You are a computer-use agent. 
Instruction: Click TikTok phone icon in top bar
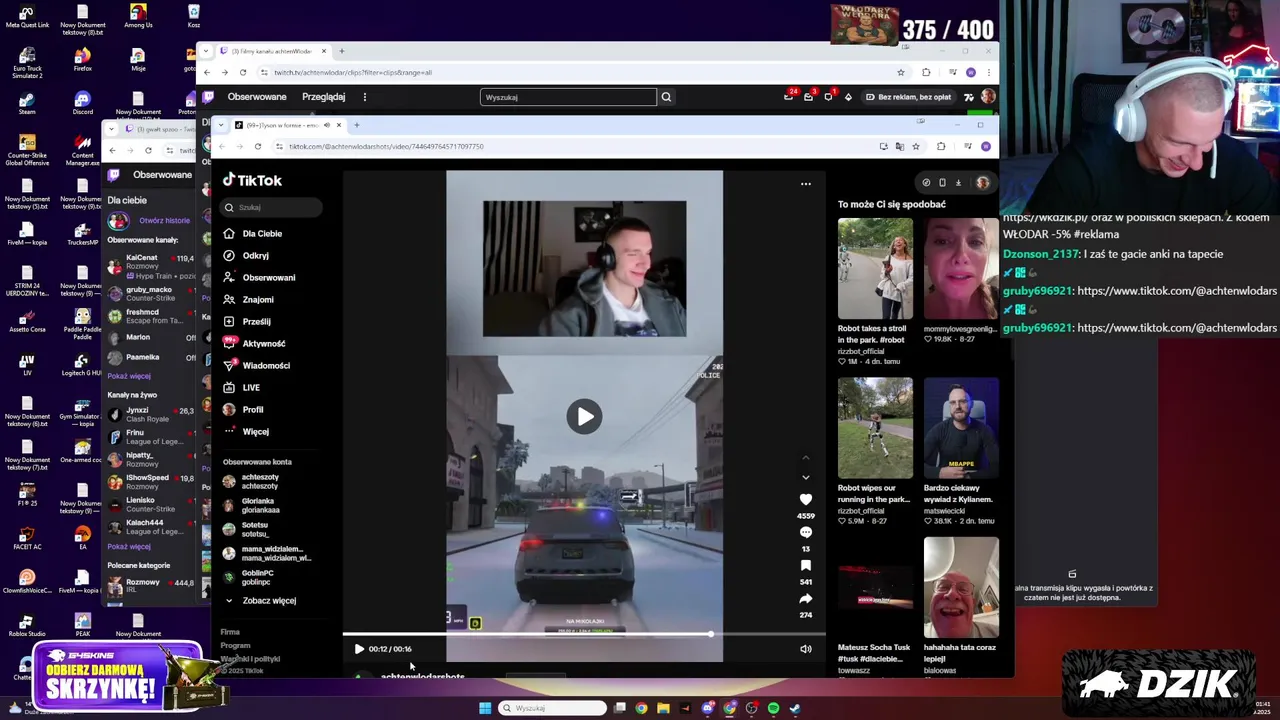pyautogui.click(x=942, y=182)
